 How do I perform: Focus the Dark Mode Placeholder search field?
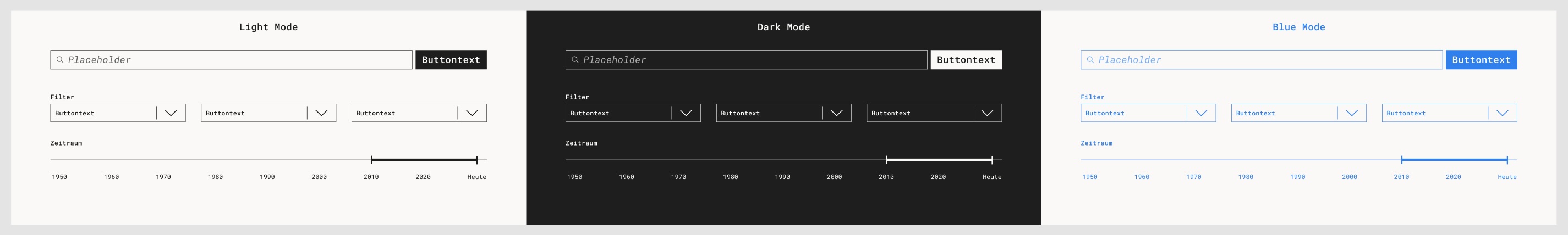click(746, 59)
